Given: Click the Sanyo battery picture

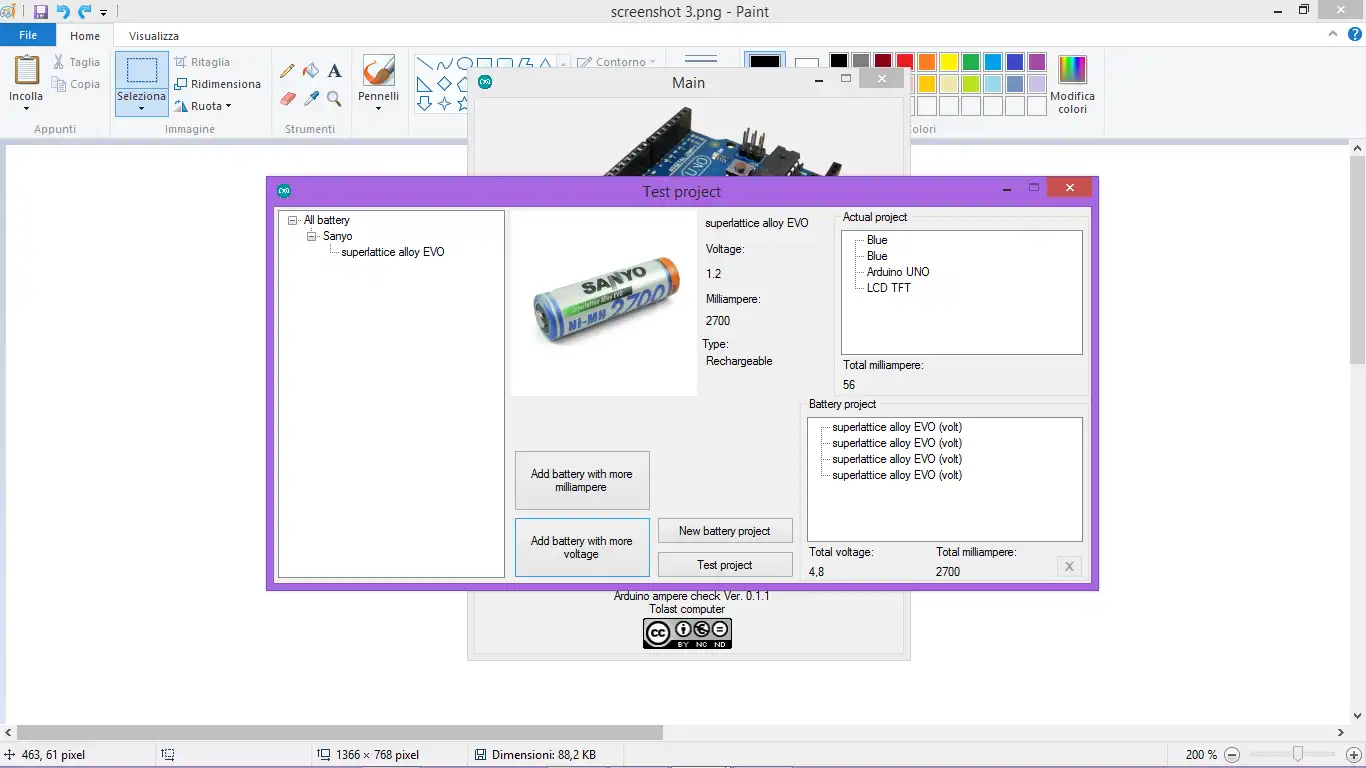Looking at the screenshot, I should pyautogui.click(x=604, y=303).
